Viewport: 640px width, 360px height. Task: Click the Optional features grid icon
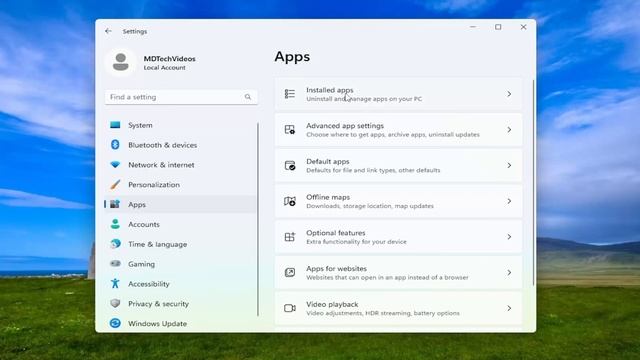pyautogui.click(x=290, y=237)
